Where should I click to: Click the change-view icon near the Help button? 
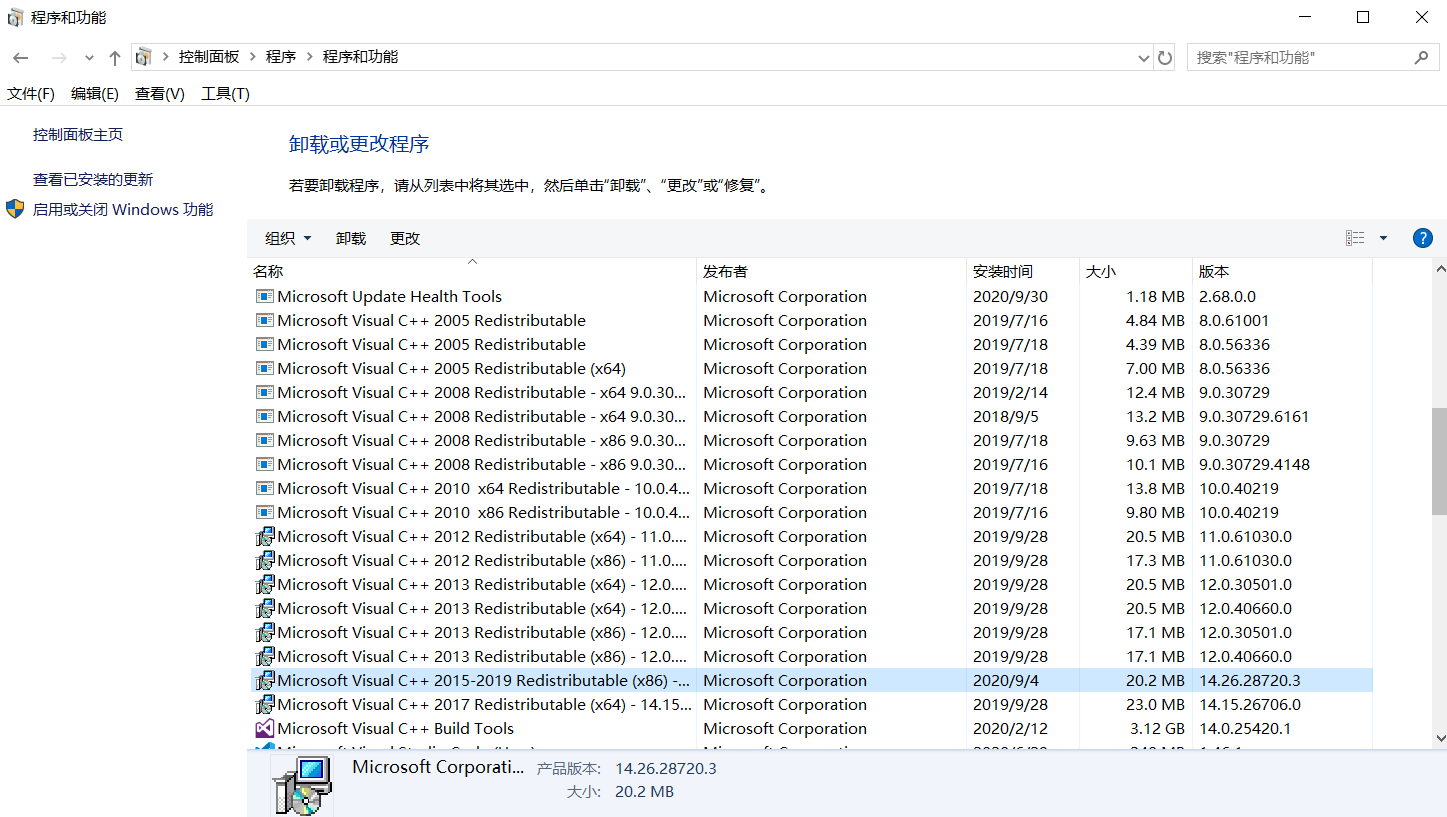(x=1356, y=238)
